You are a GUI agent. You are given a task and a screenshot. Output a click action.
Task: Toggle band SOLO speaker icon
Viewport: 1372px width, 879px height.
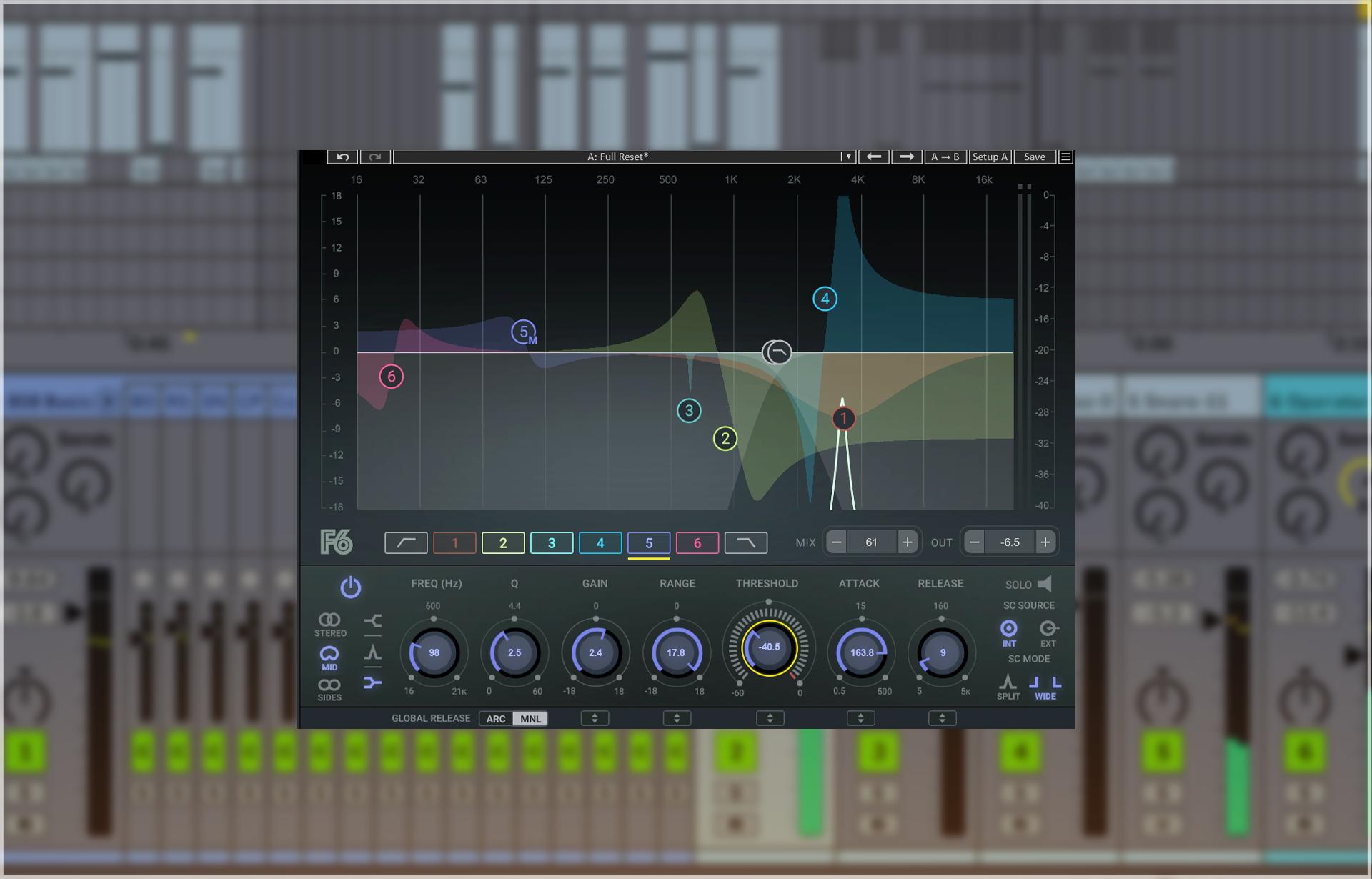(1045, 584)
